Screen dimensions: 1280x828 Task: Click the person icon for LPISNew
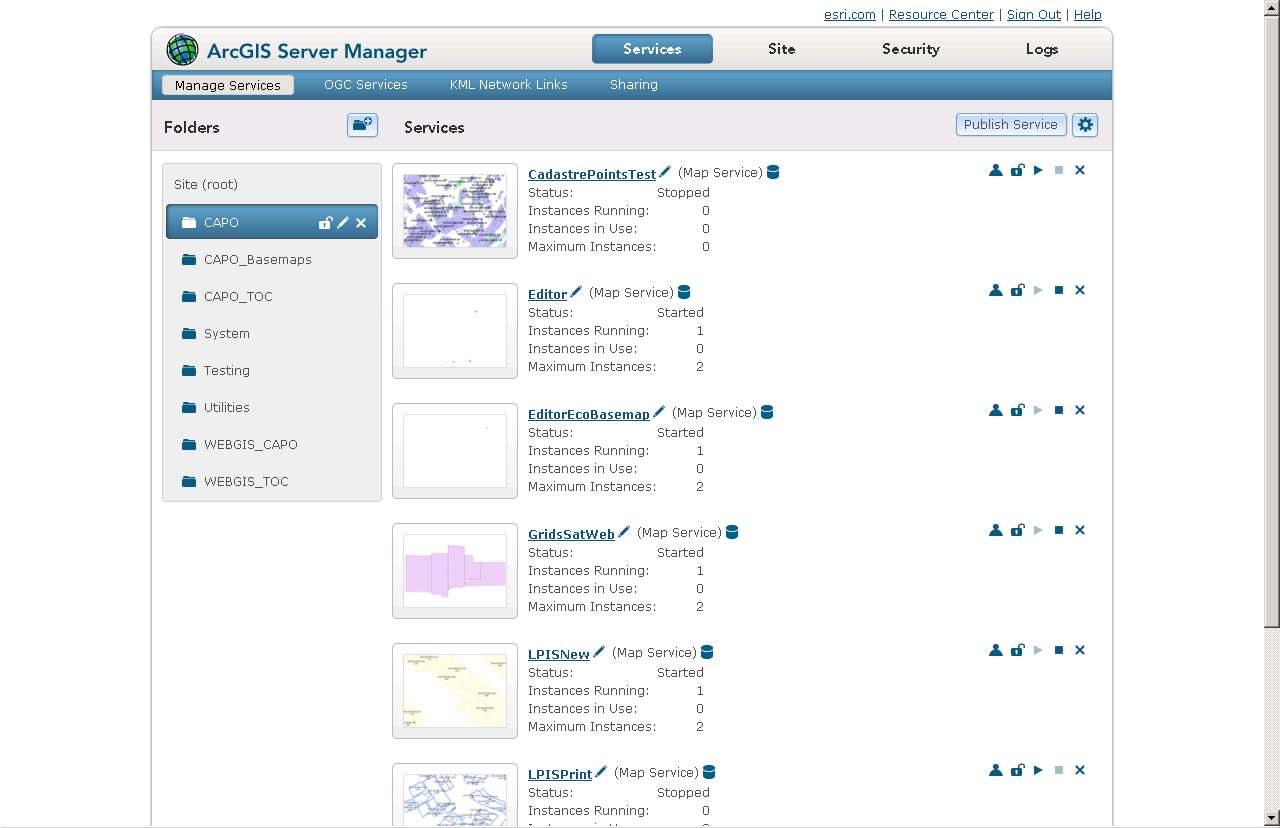pos(996,650)
